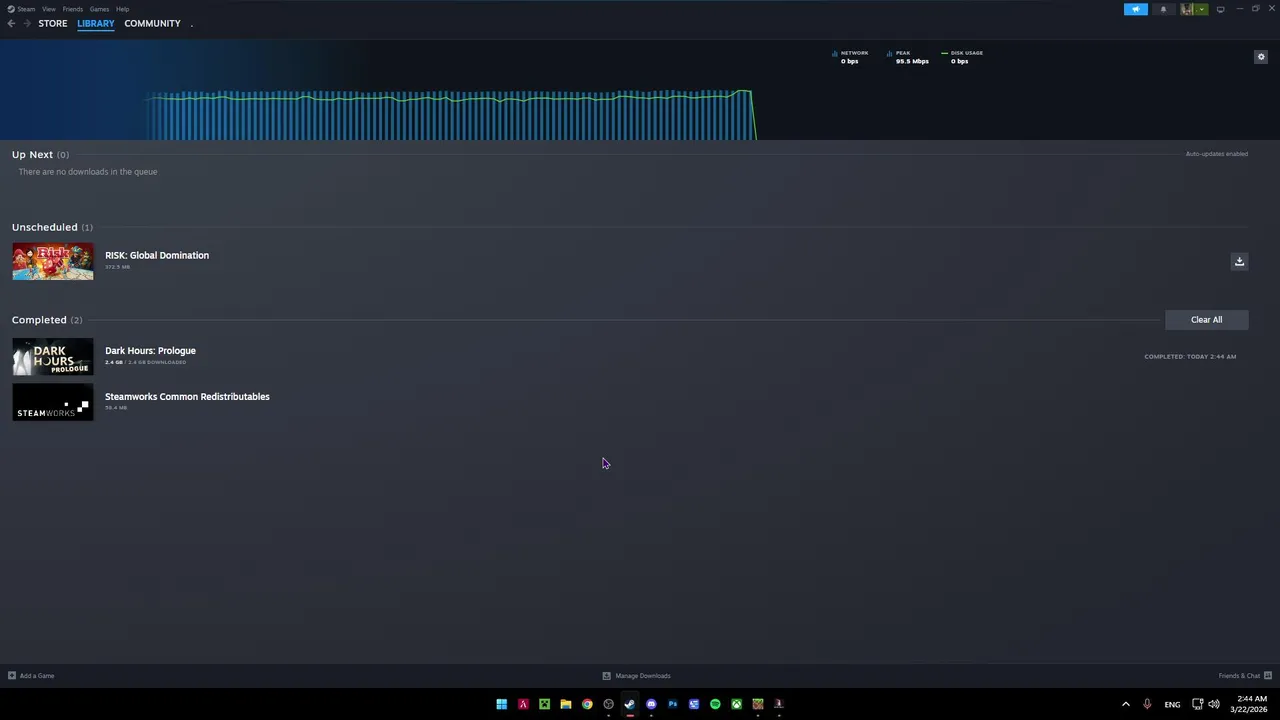Viewport: 1280px width, 720px height.
Task: Click the NETWORK 0 bps stat
Action: click(850, 57)
